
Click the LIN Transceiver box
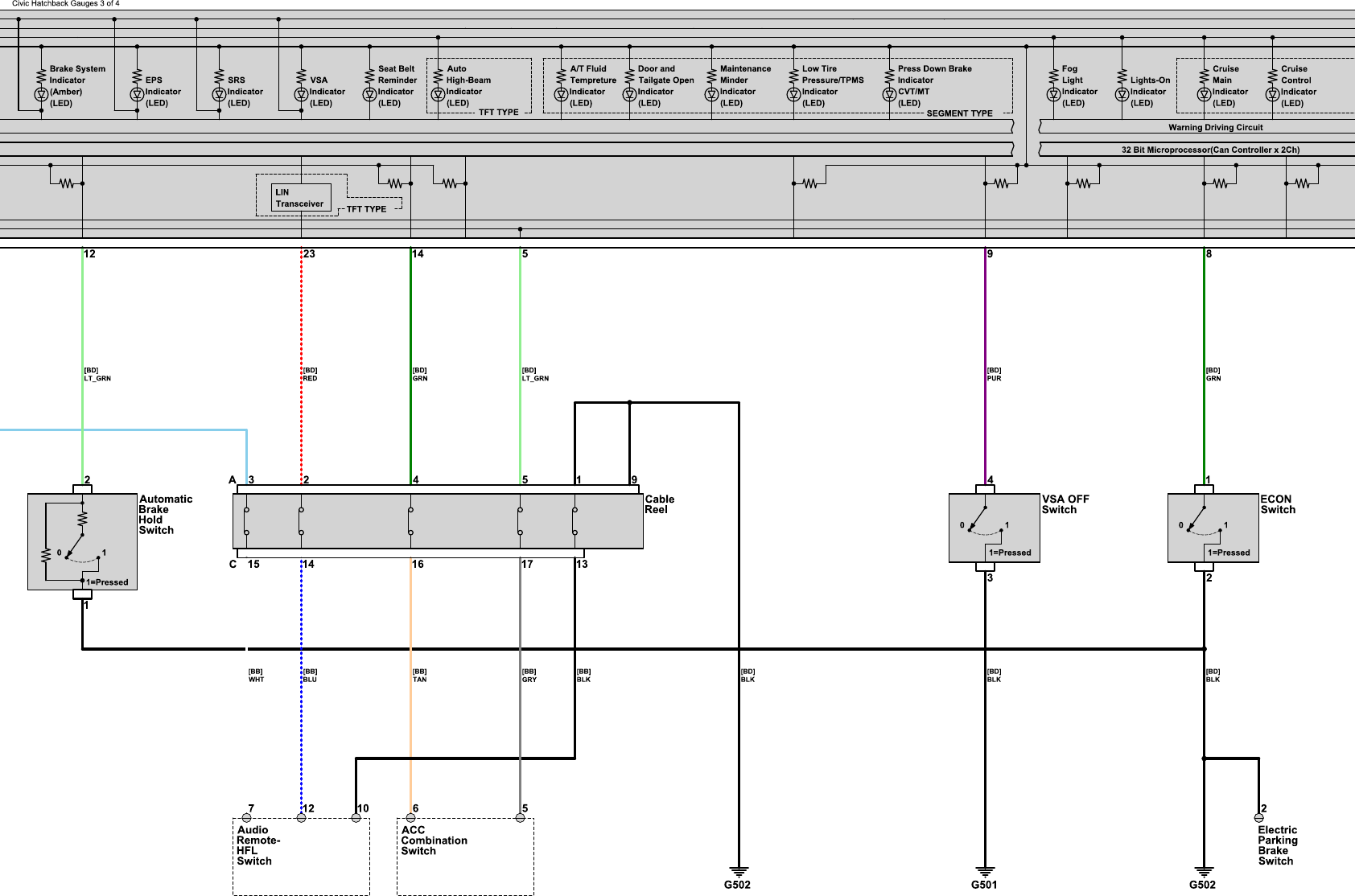click(x=301, y=198)
